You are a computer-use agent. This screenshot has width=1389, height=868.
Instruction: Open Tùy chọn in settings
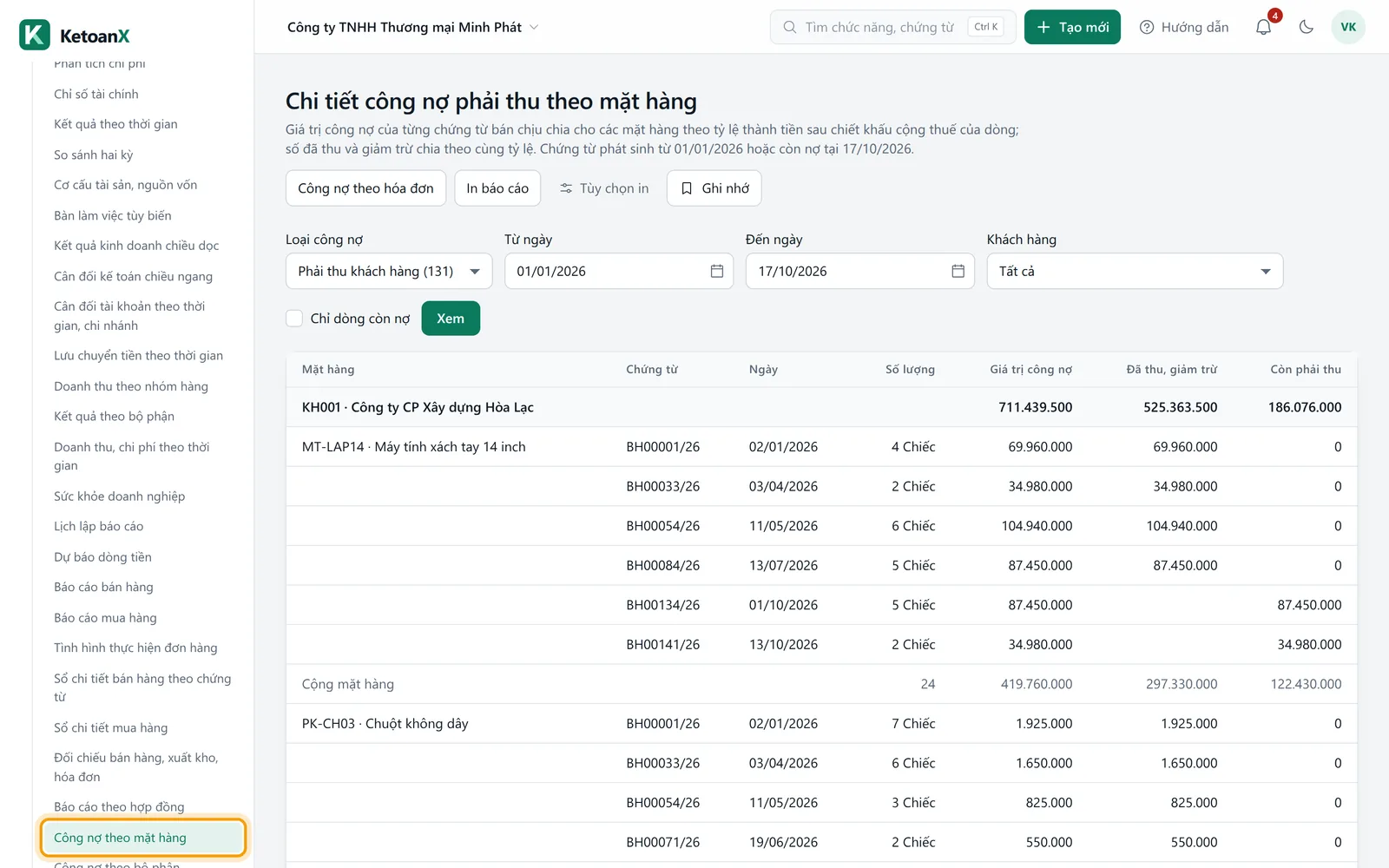point(604,188)
